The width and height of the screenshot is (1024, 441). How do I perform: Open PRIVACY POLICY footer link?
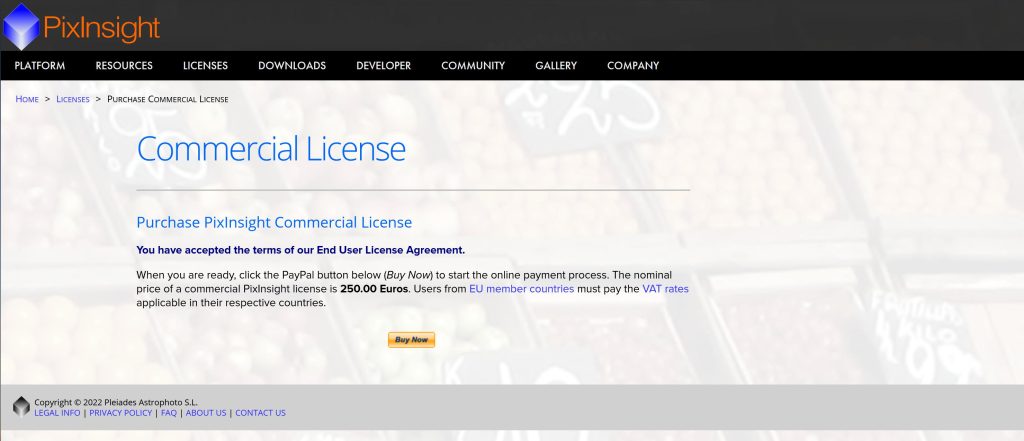click(x=120, y=413)
